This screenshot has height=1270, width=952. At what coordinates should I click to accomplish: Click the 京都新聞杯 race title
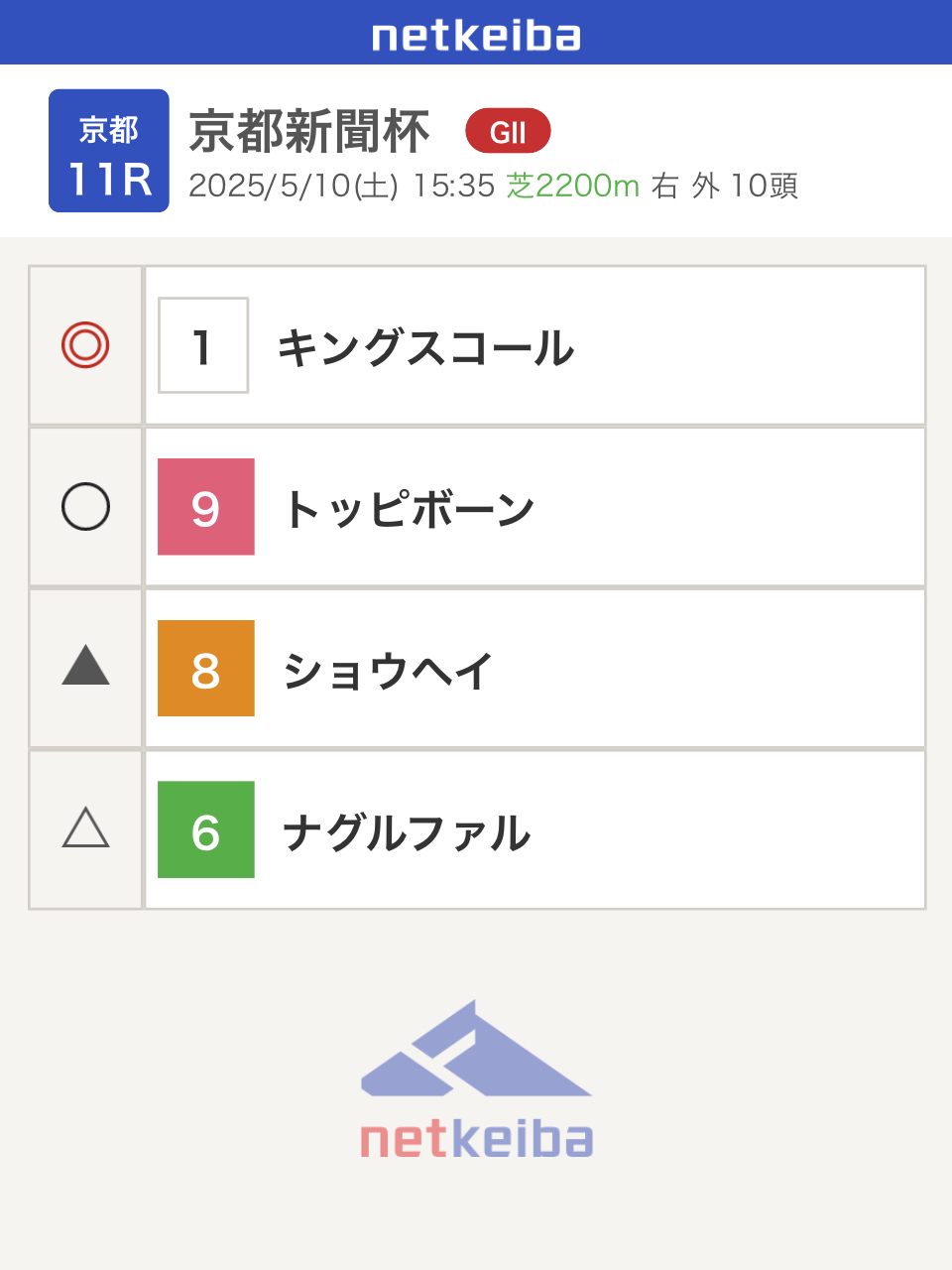coord(309,131)
